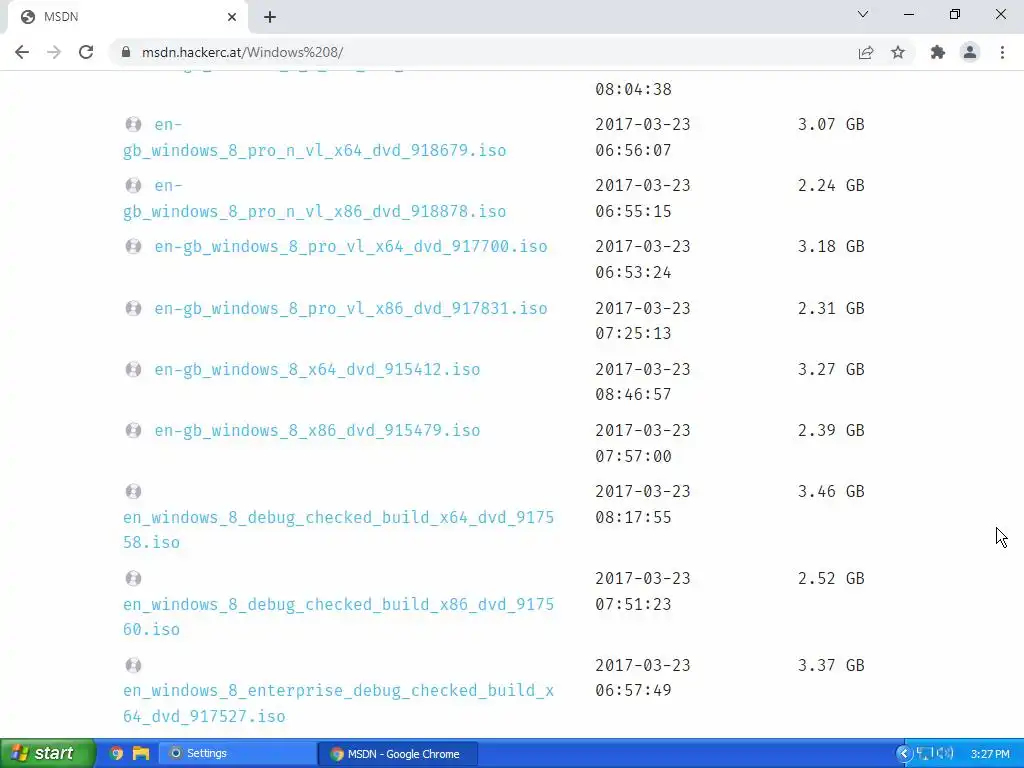Open en-gb_windows_8_x64_dvd_915412.iso link
The width and height of the screenshot is (1024, 768).
pyautogui.click(x=317, y=370)
